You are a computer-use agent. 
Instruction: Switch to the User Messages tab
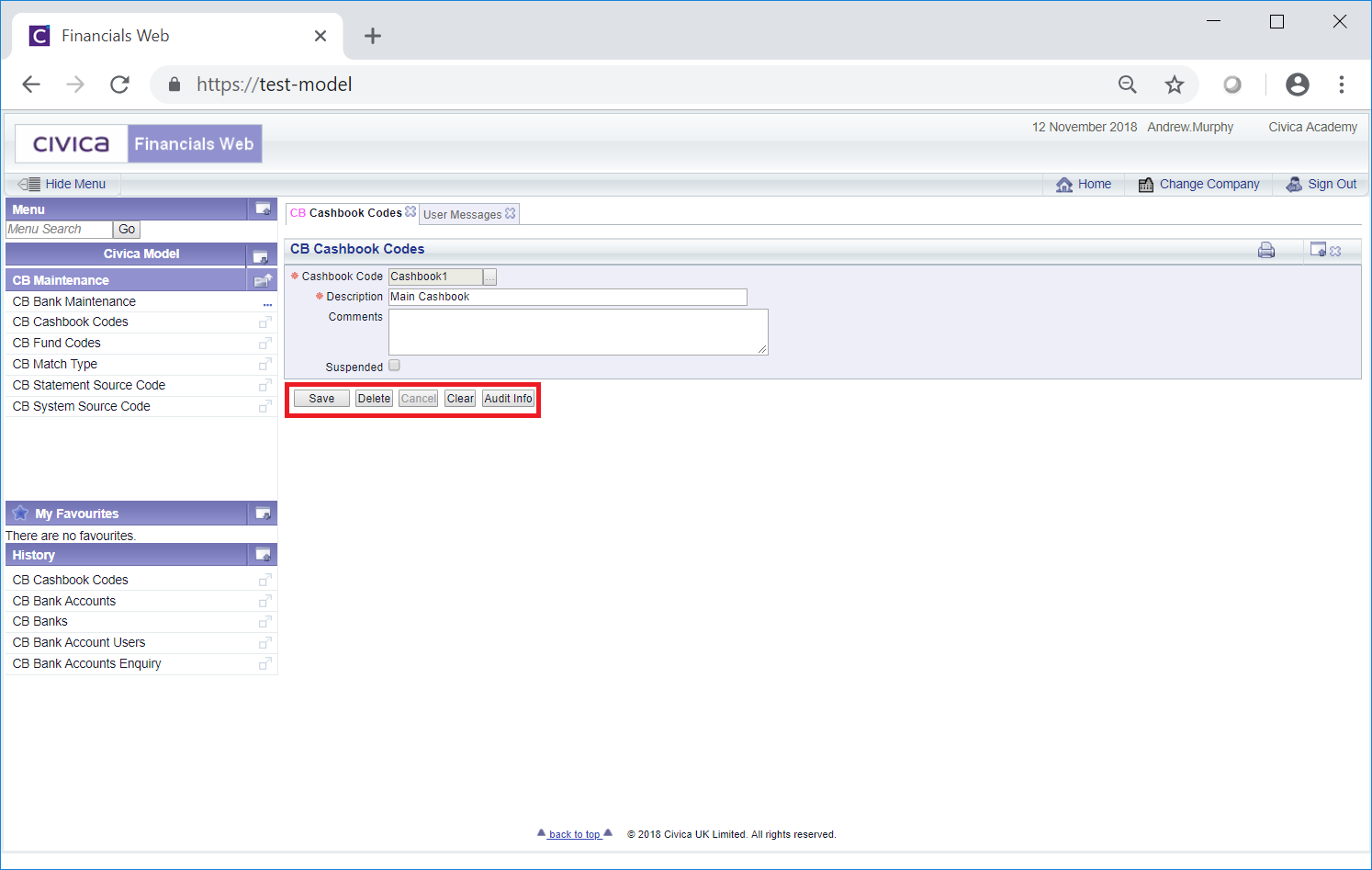[x=462, y=214]
